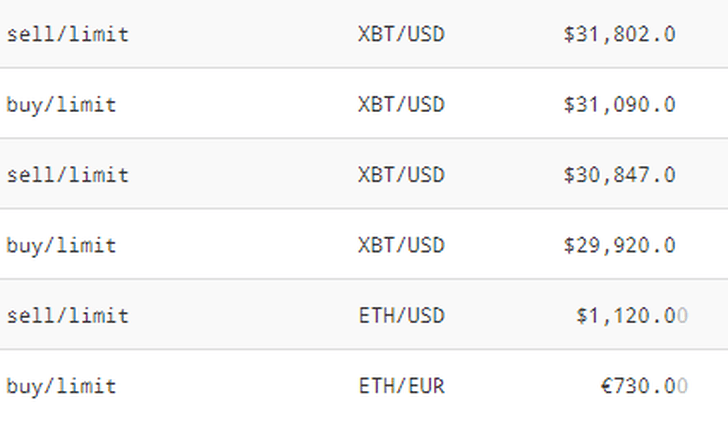This screenshot has height=424, width=728.
Task: Select XBT/USD pair in the $31,802.0 row
Action: point(402,34)
